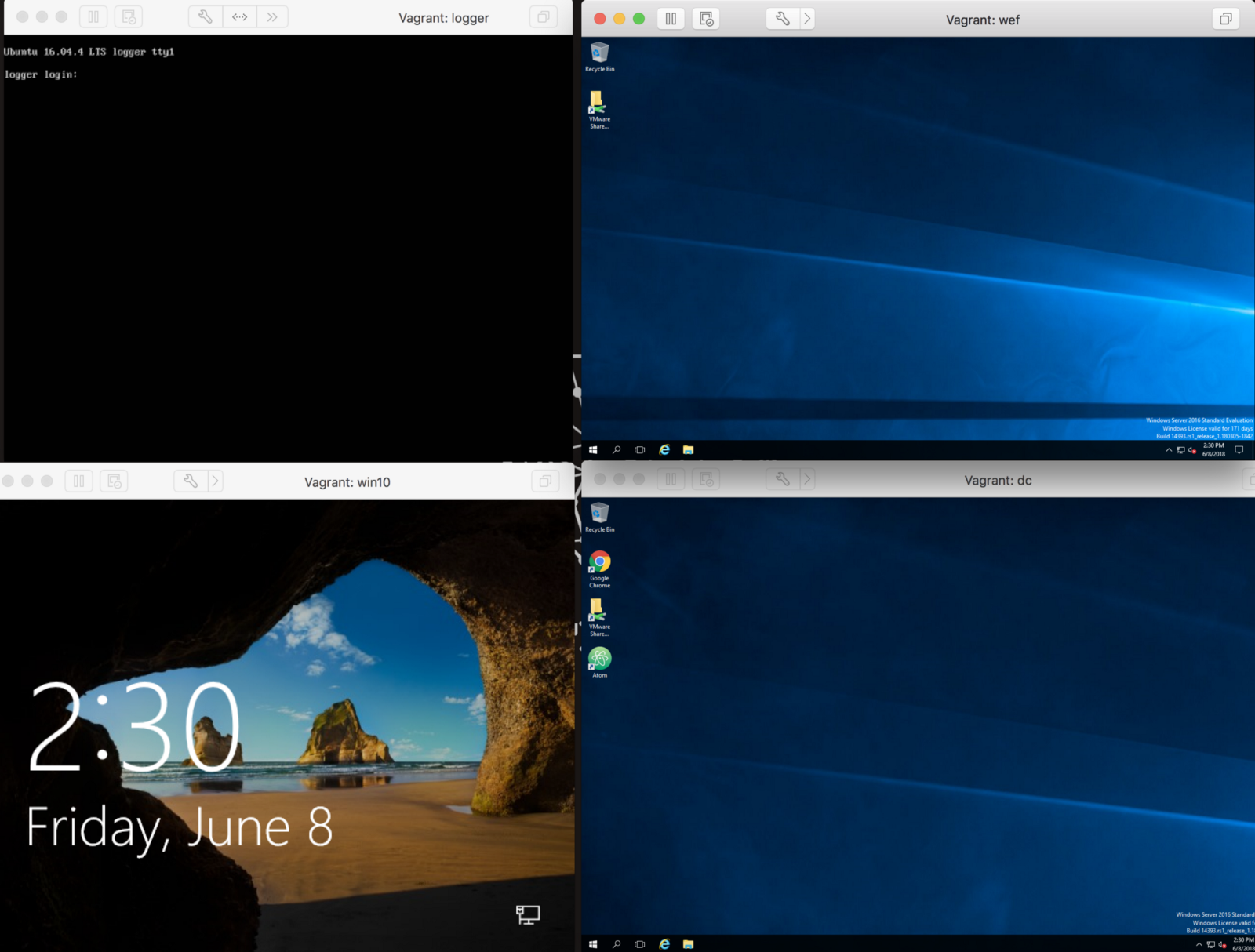The width and height of the screenshot is (1255, 952).
Task: Open snapshots in the win10 window
Action: tap(114, 481)
